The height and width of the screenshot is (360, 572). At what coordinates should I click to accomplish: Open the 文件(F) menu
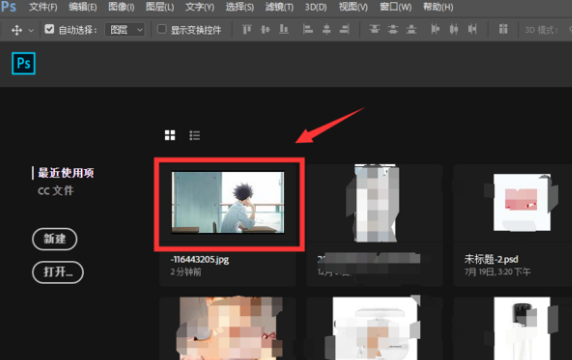pos(43,7)
